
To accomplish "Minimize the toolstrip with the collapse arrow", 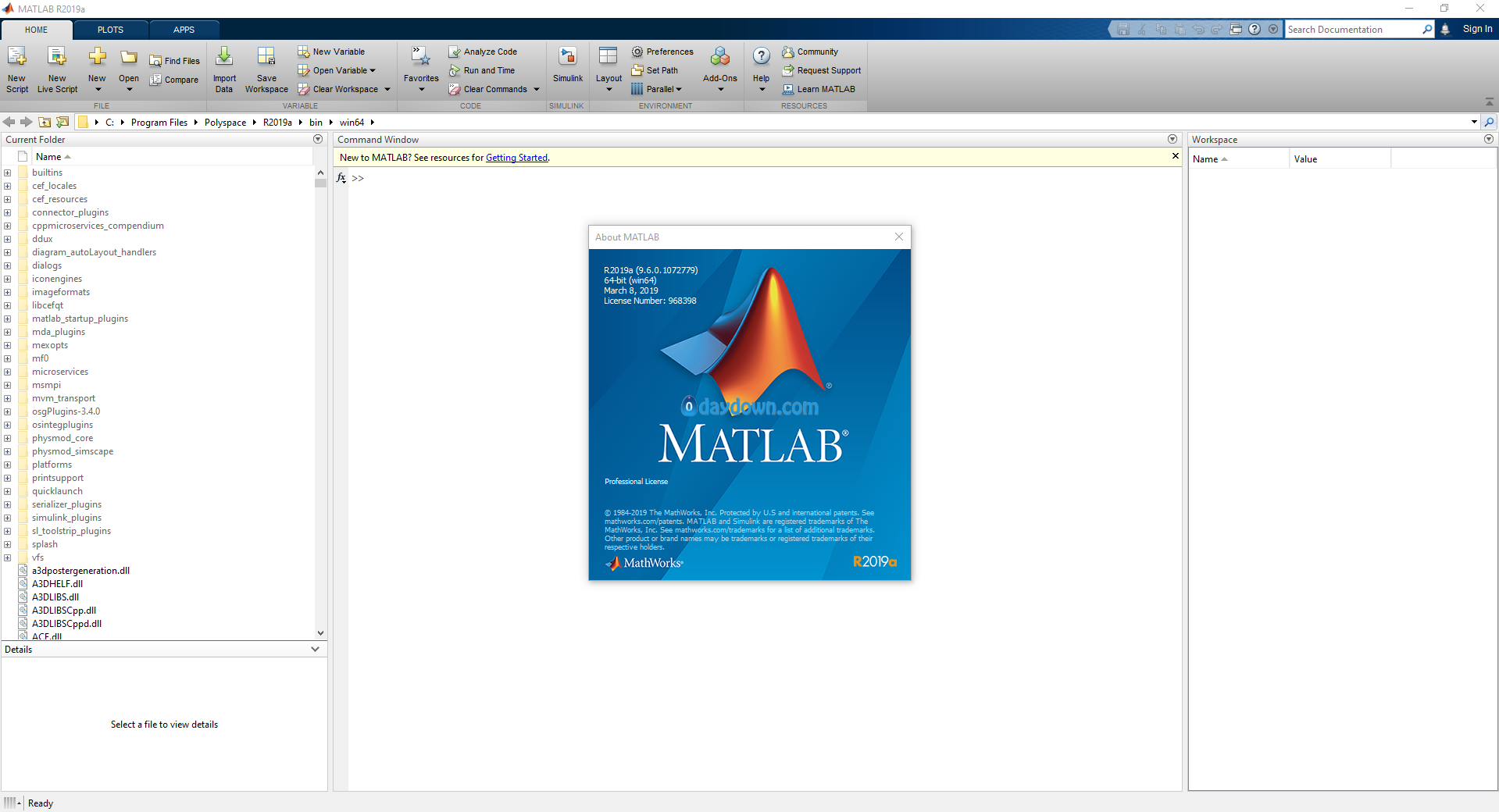I will [x=1489, y=102].
